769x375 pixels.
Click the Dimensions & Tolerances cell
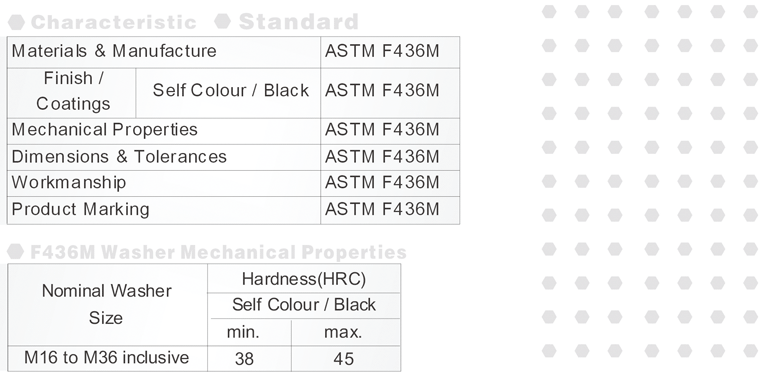pyautogui.click(x=164, y=157)
